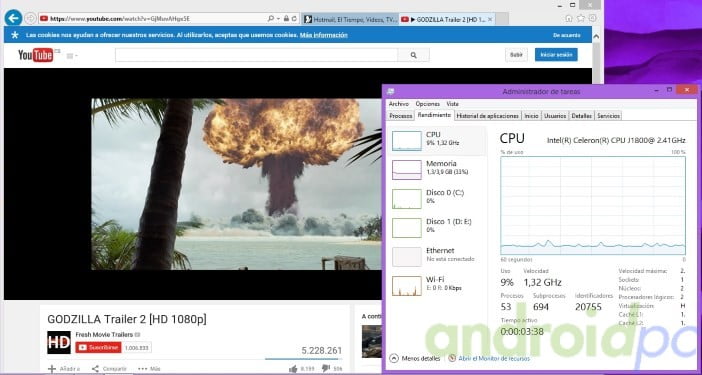Select the Wi-Fi graph in Task Manager sidebar
The height and width of the screenshot is (375, 702).
click(407, 286)
